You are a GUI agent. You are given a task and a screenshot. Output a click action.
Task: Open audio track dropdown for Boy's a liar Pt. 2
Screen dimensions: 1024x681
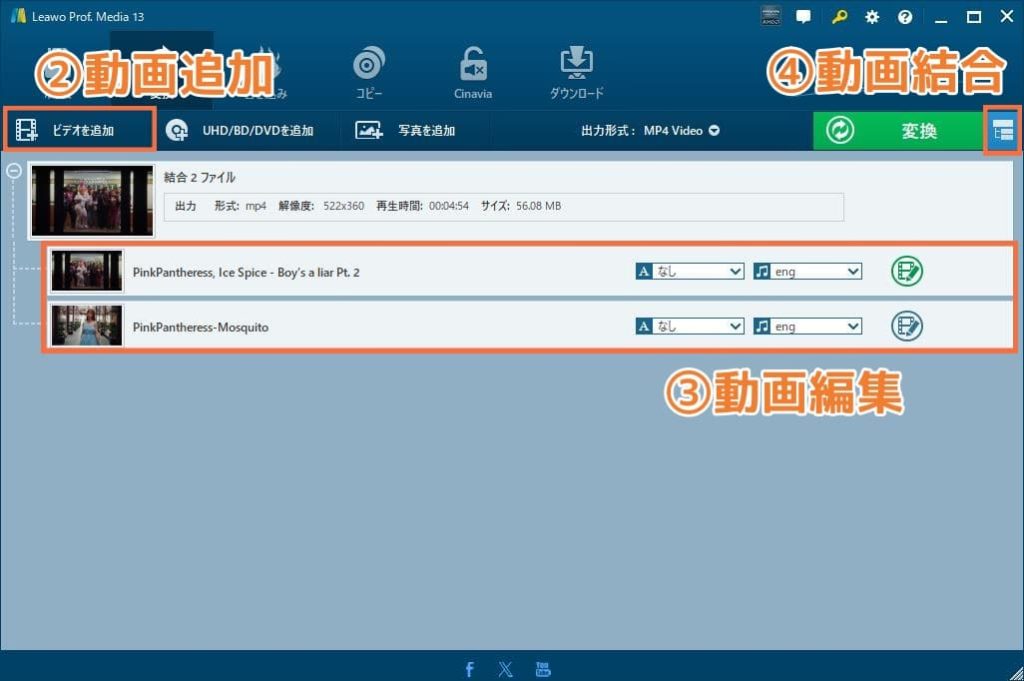[808, 271]
